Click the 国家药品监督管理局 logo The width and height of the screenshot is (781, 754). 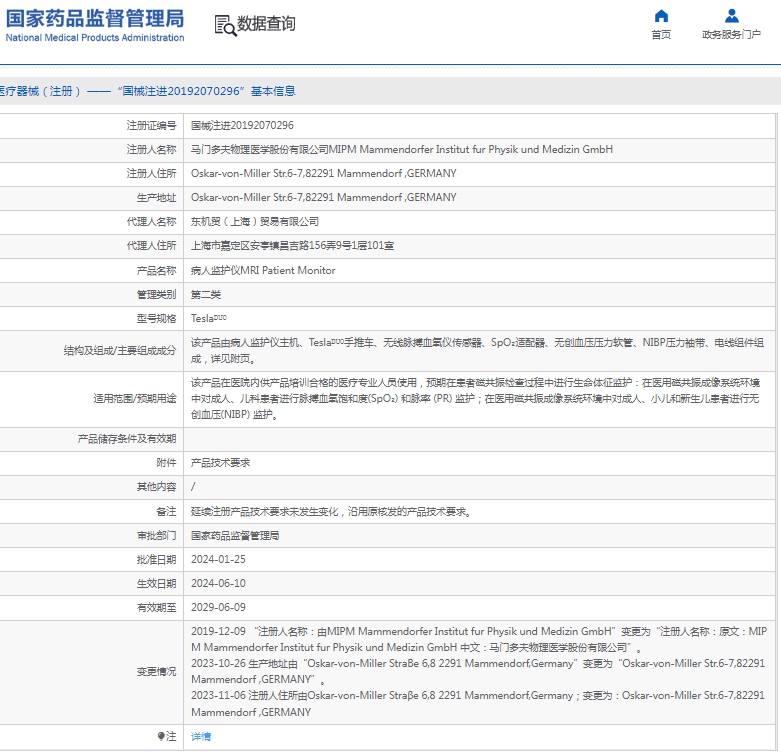pyautogui.click(x=95, y=18)
